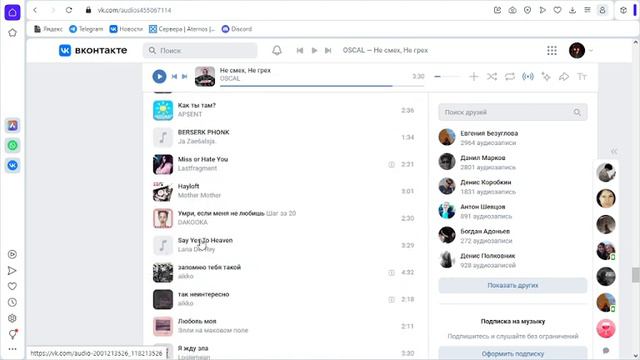Click the plus icon in player
640x360 pixels.
[473, 76]
